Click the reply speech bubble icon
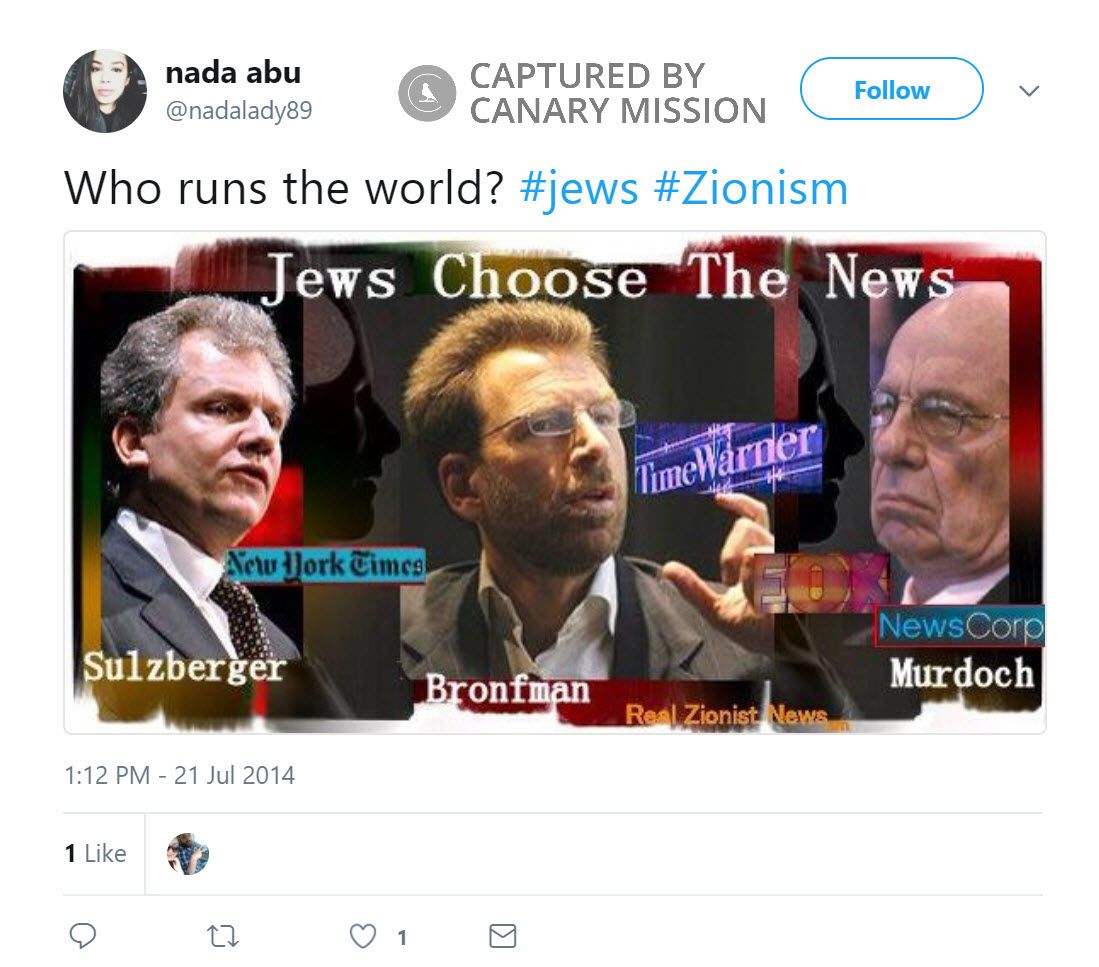1099x967 pixels. point(83,935)
